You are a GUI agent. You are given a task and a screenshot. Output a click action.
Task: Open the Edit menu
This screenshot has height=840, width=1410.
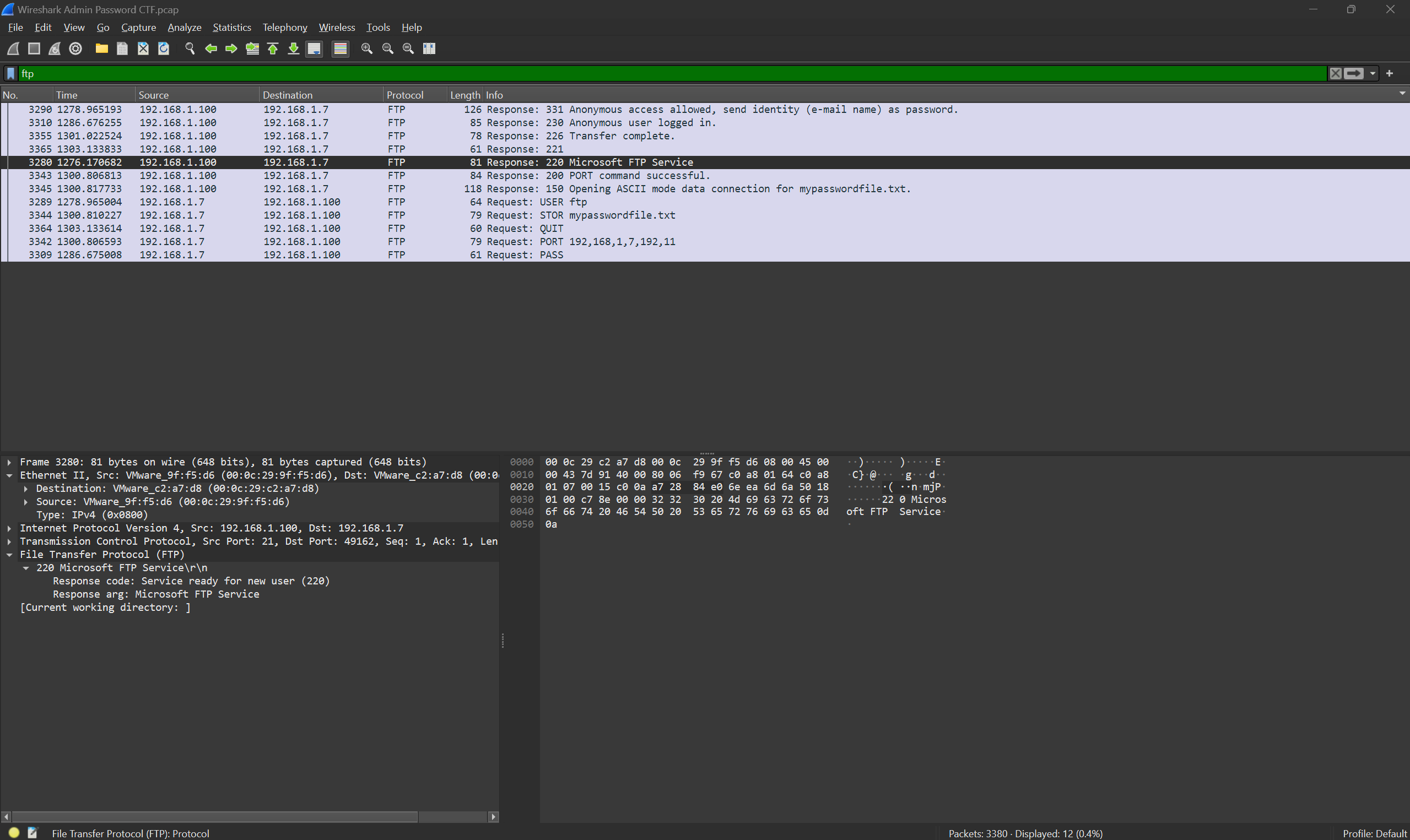43,27
